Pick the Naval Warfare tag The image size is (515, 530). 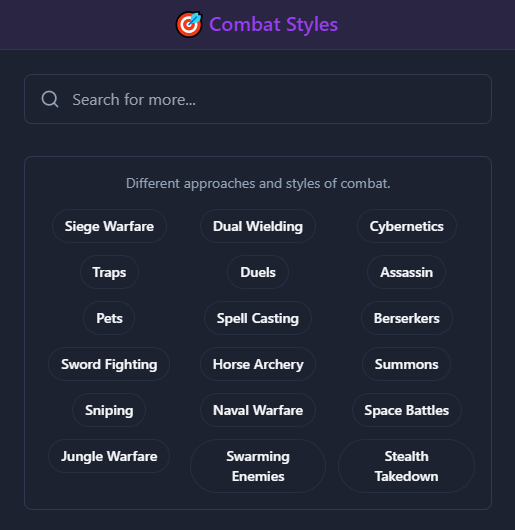(258, 410)
